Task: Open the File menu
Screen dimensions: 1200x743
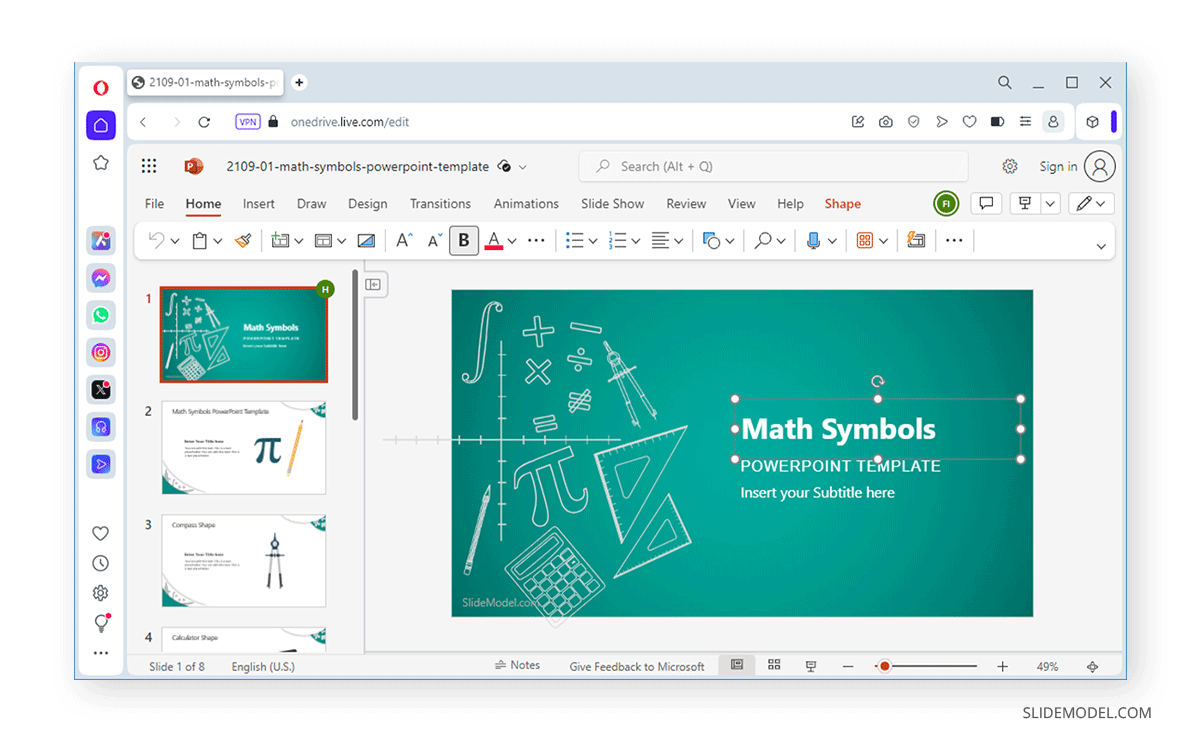Action: (154, 204)
